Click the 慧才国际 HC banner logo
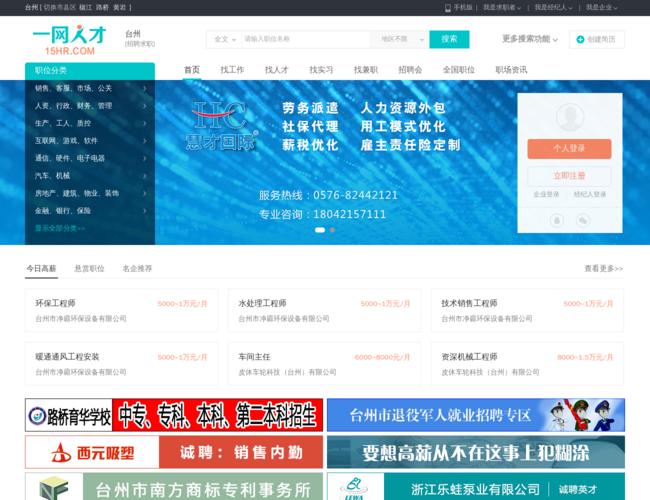This screenshot has width=650, height=500. point(221,126)
